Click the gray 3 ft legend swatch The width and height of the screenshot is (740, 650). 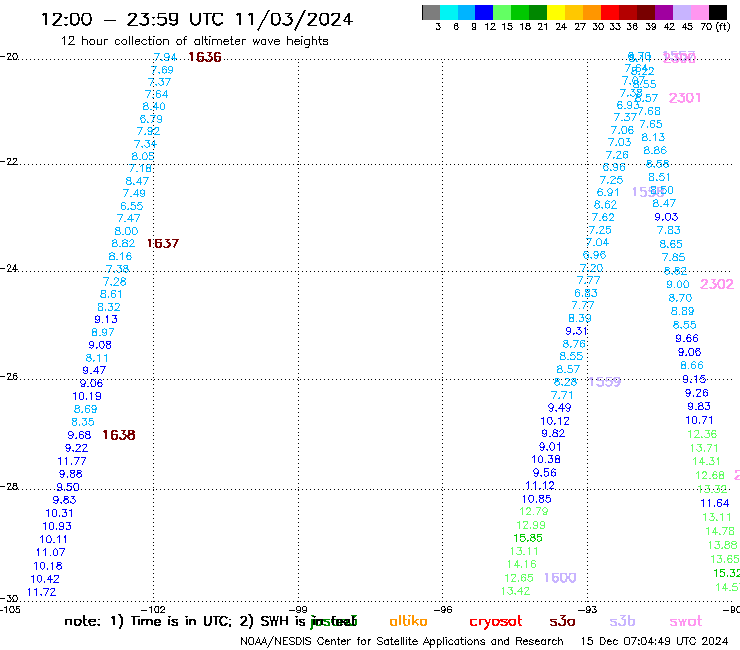[431, 12]
